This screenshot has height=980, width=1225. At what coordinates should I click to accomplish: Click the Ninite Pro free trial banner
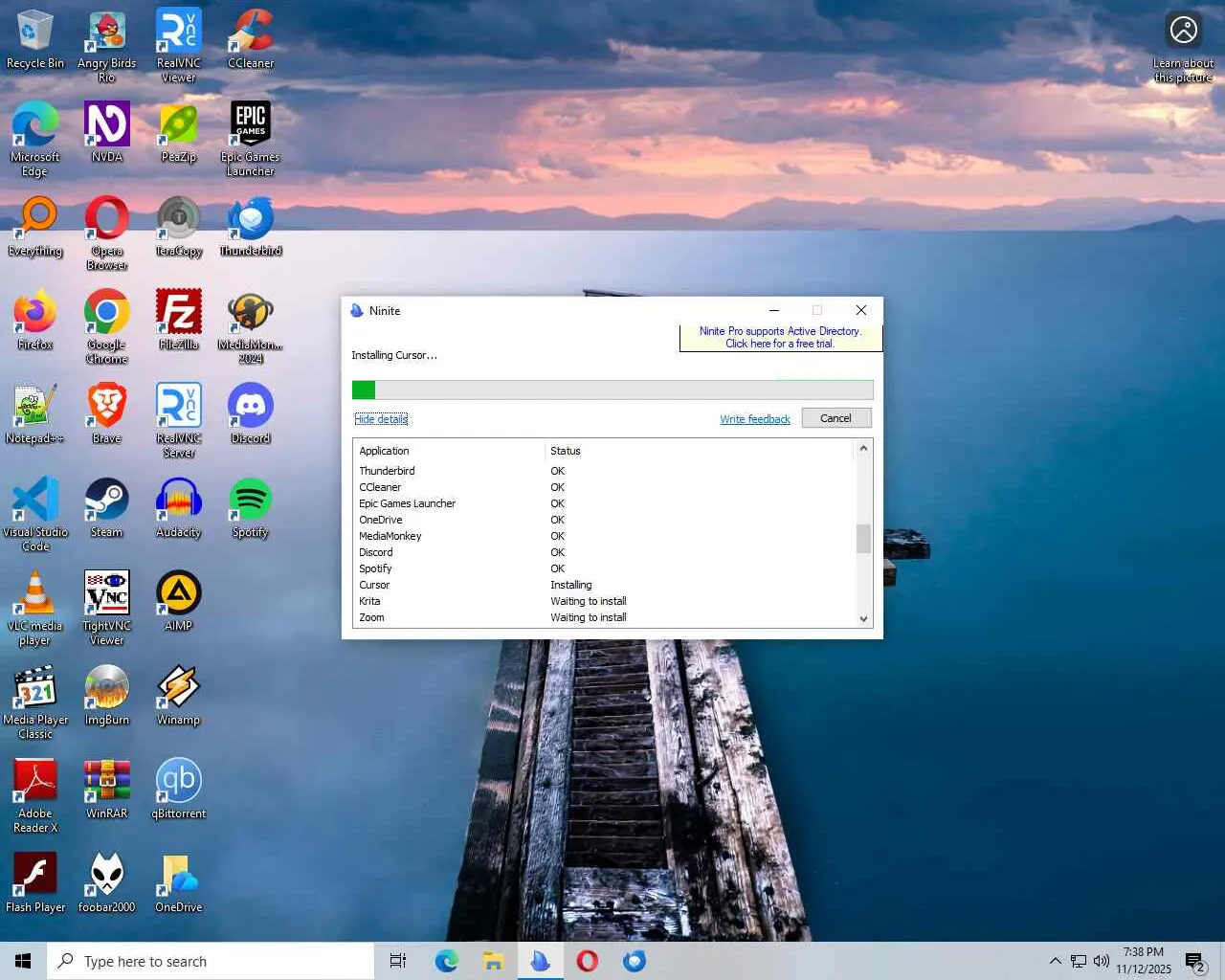(x=780, y=338)
